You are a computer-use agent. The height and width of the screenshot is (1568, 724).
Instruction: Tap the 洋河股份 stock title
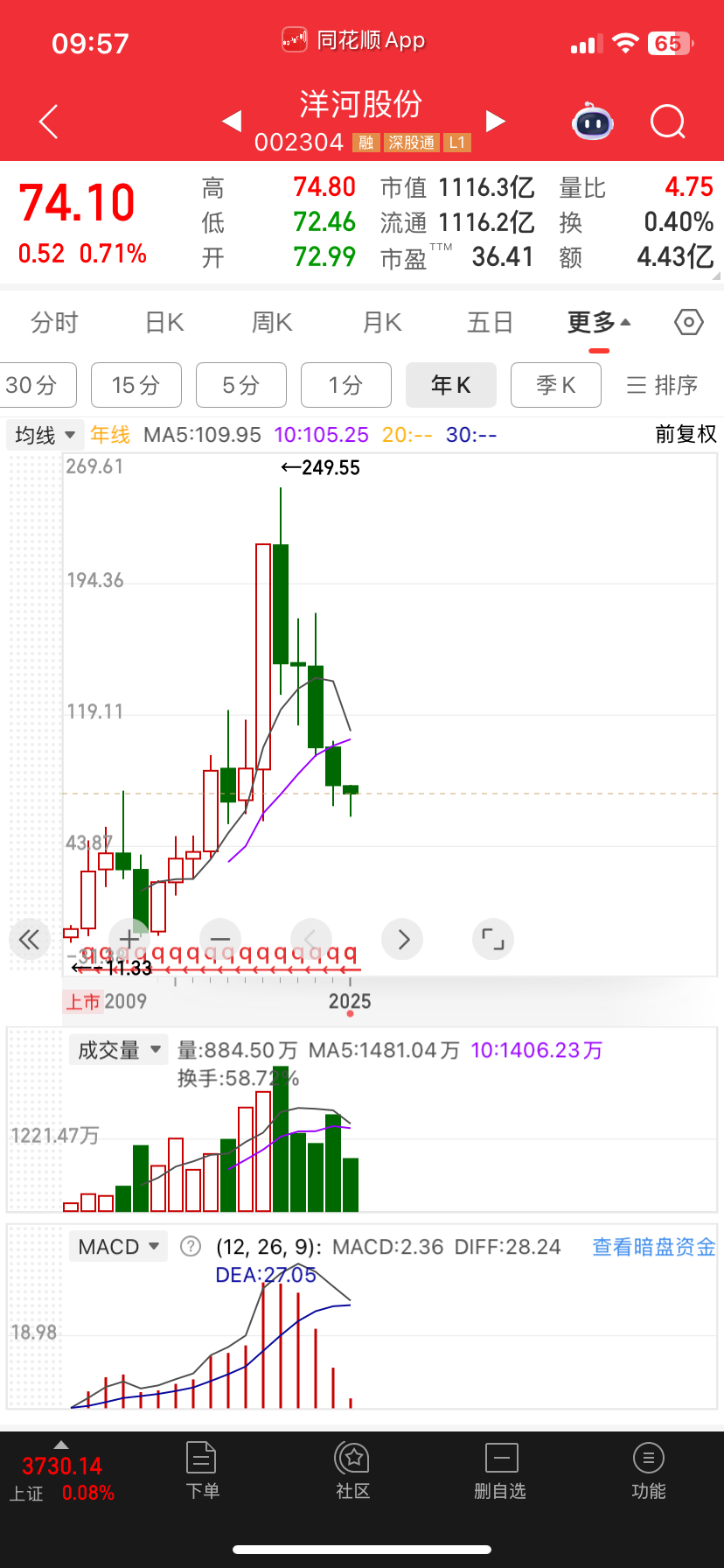click(361, 104)
